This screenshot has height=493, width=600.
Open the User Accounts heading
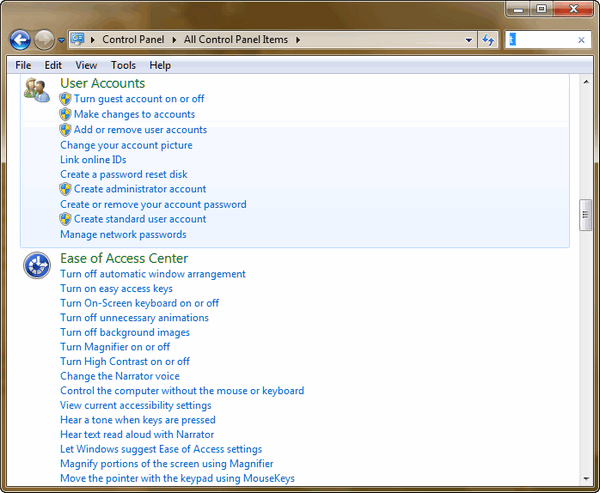[x=103, y=83]
